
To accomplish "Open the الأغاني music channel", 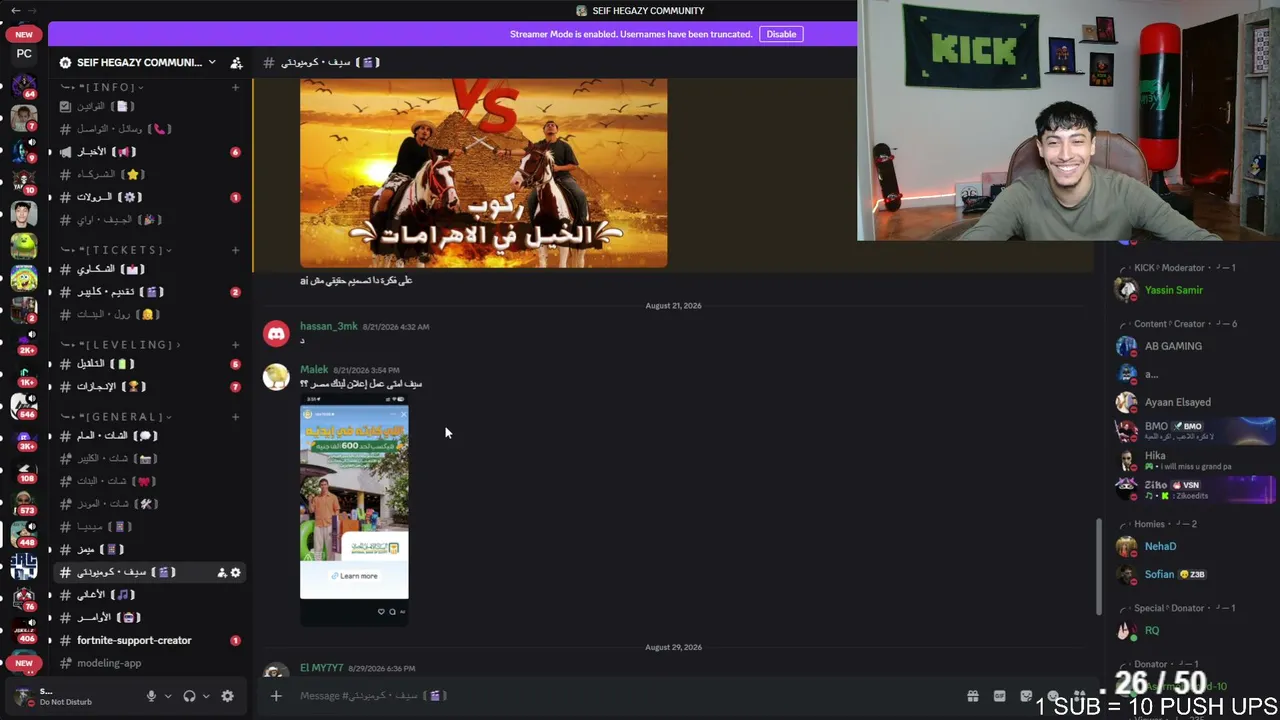I will click(150, 595).
